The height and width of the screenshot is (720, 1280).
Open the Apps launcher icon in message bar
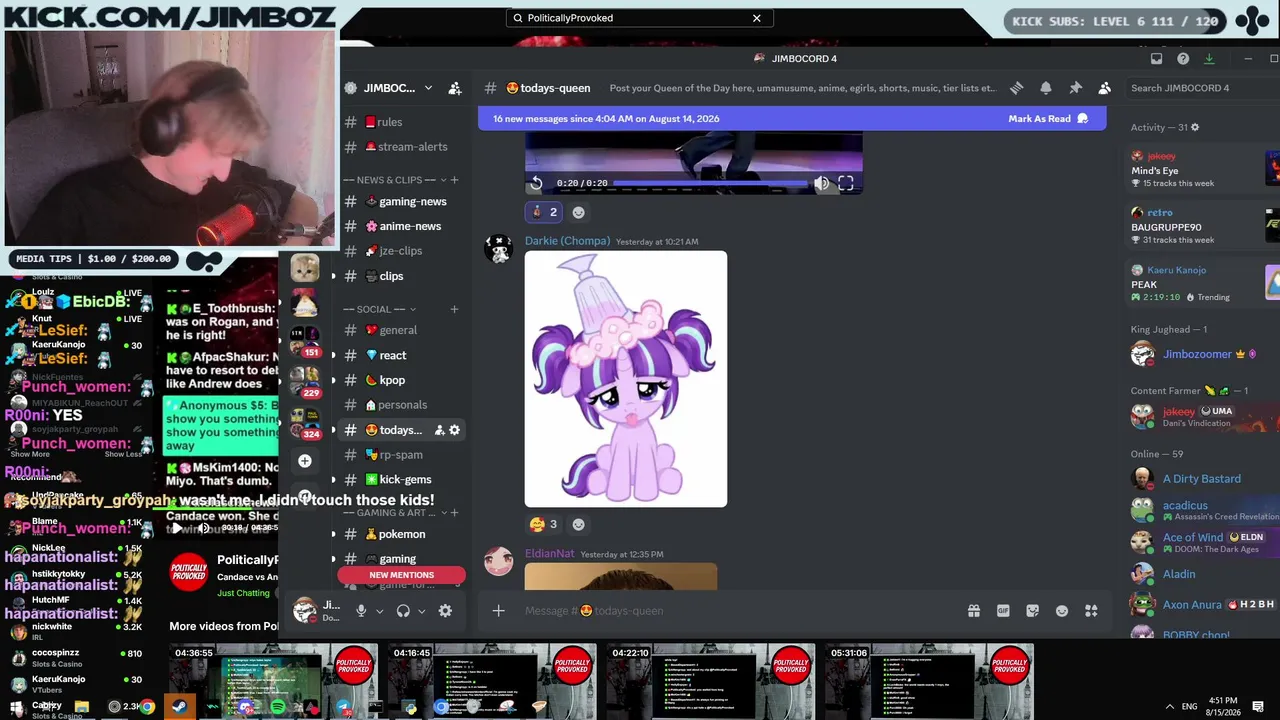(x=1092, y=611)
